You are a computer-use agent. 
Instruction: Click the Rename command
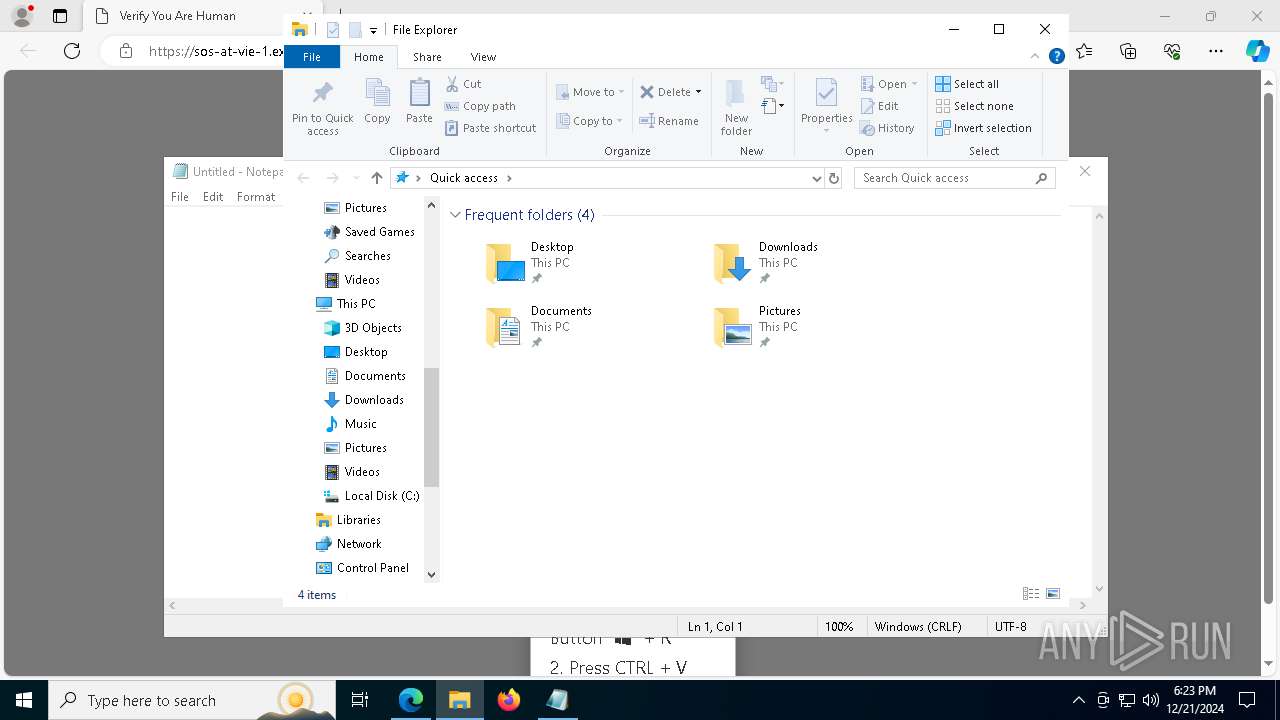point(670,121)
